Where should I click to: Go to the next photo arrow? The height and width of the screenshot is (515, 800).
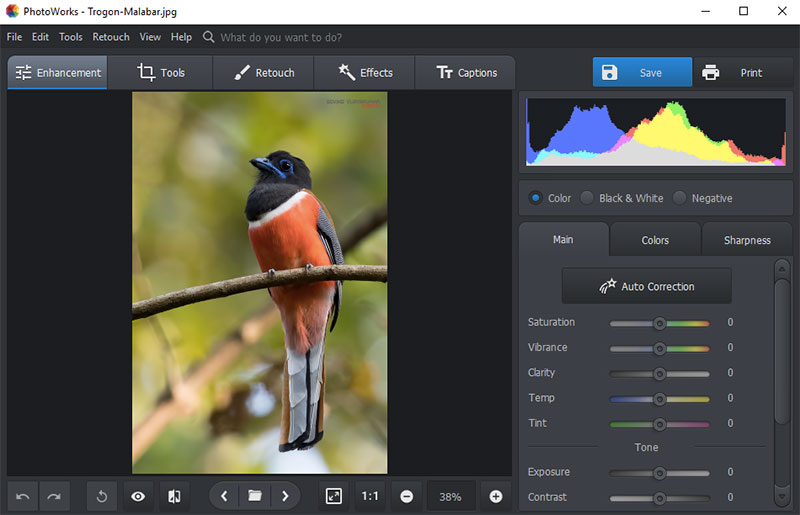pyautogui.click(x=285, y=496)
